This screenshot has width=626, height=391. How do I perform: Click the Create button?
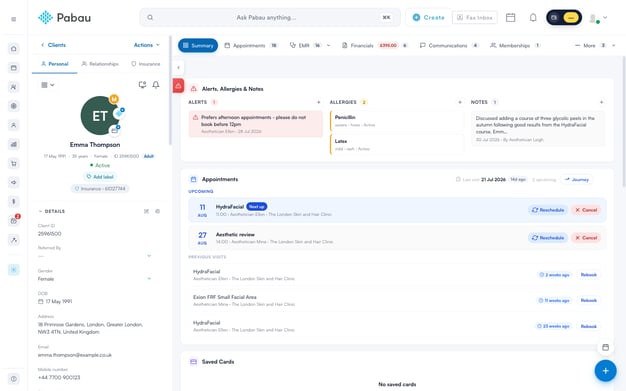pyautogui.click(x=428, y=18)
